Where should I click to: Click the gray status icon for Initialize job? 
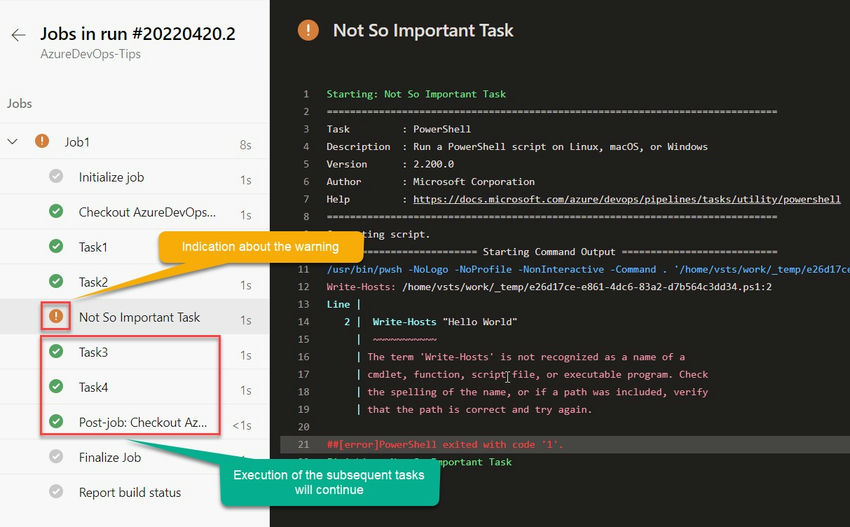pos(56,176)
